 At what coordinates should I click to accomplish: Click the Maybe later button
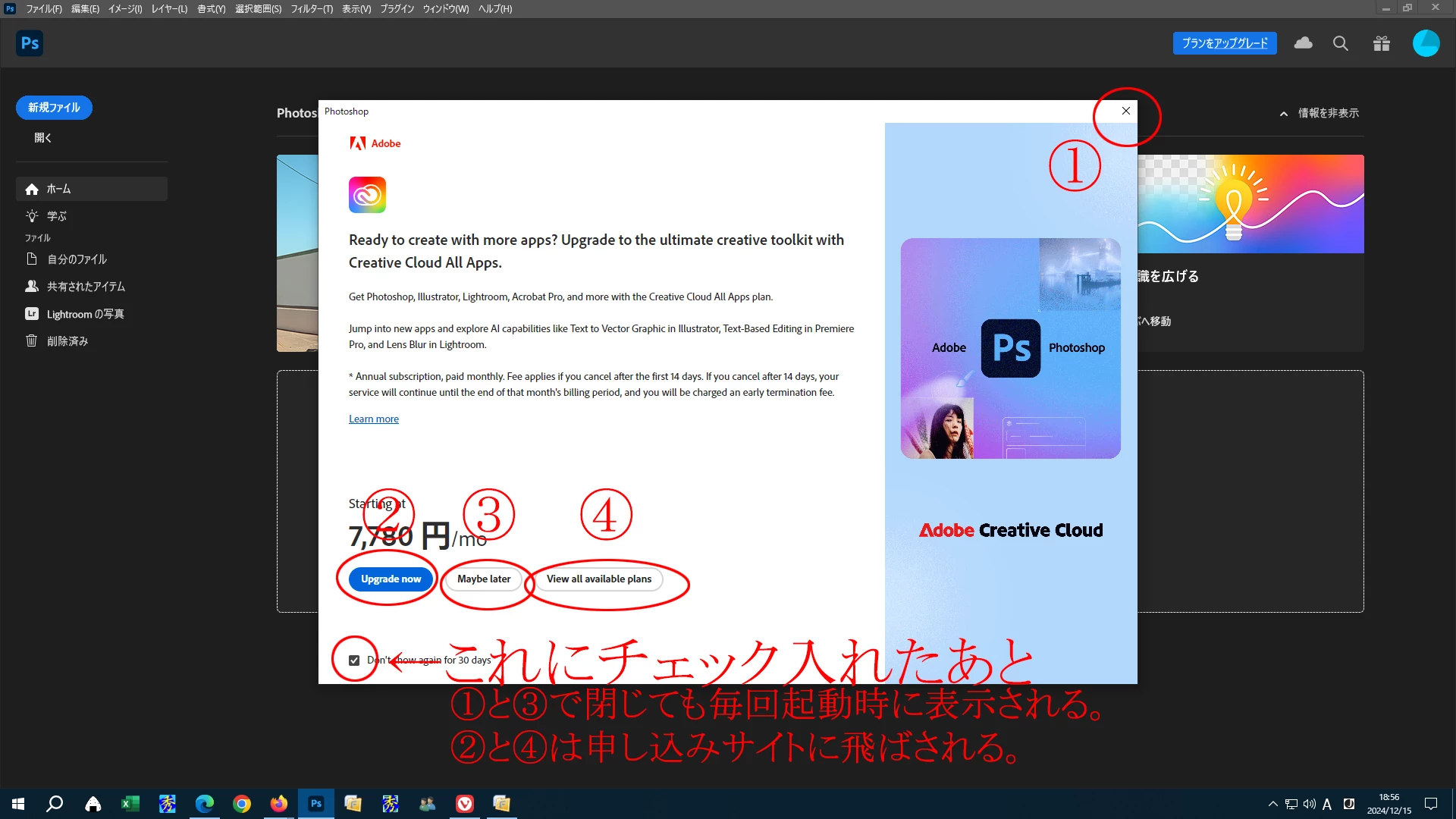pyautogui.click(x=484, y=579)
